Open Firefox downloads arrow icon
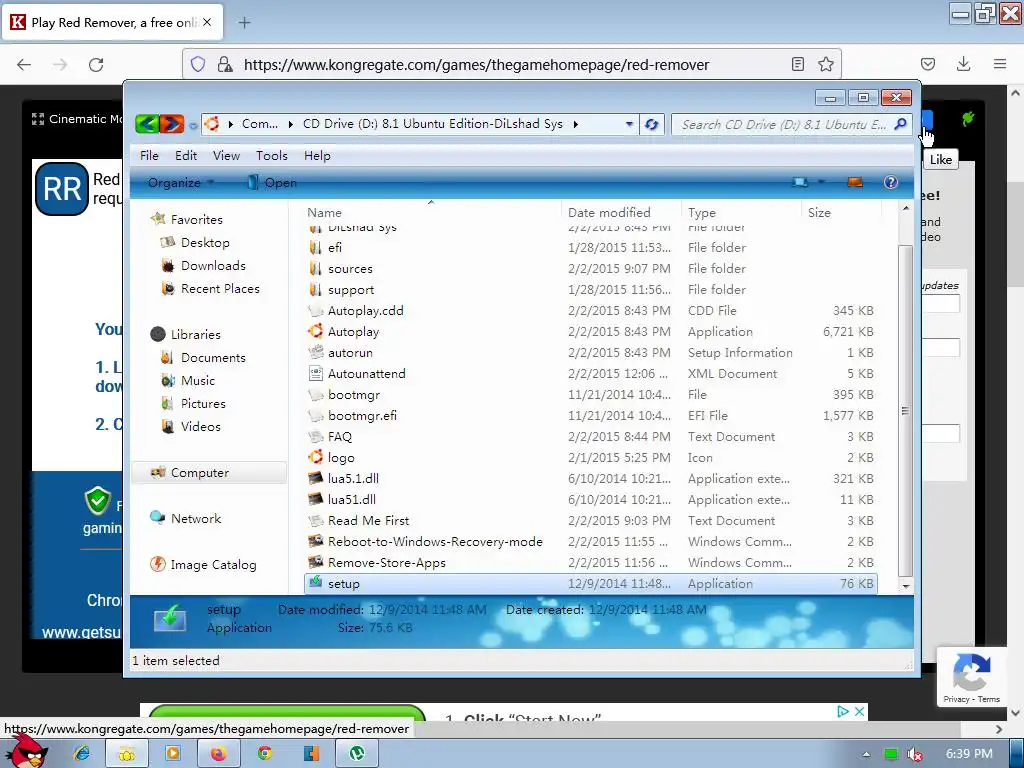The width and height of the screenshot is (1024, 768). point(963,64)
